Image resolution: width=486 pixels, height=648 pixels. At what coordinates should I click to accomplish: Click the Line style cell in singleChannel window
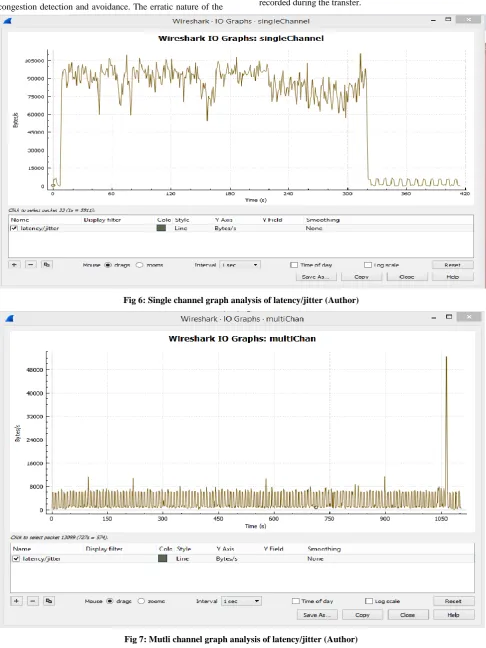(181, 228)
